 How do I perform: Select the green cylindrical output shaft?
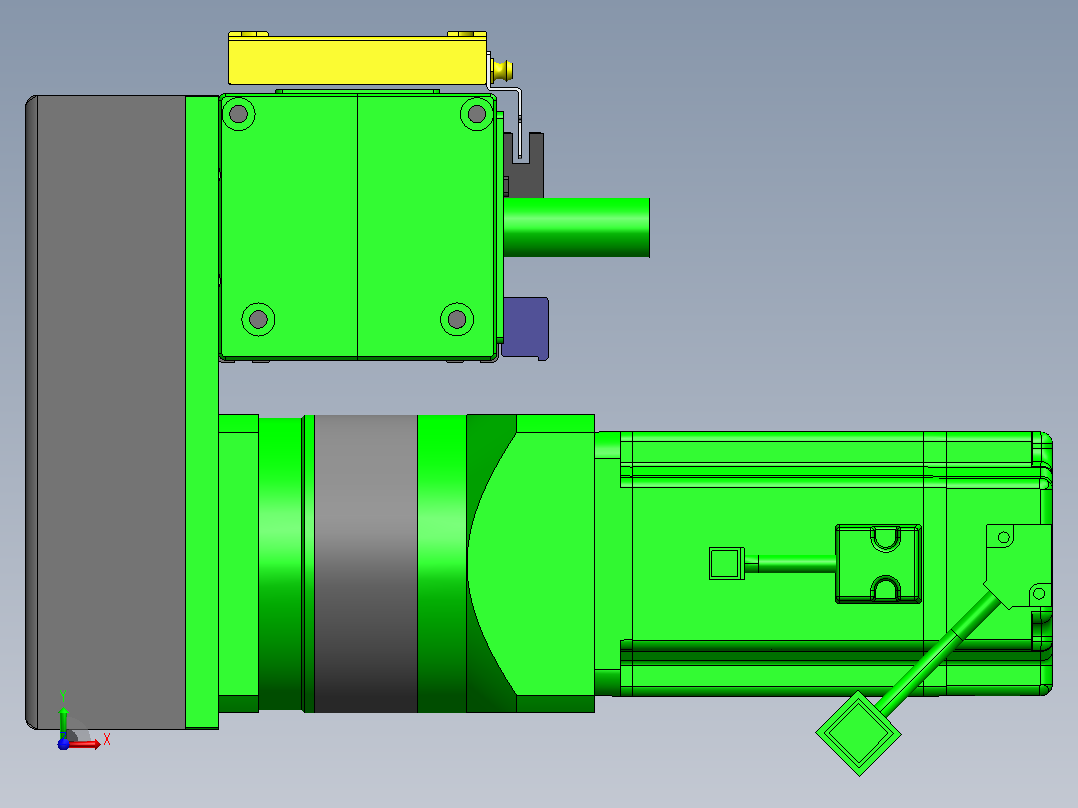576,228
